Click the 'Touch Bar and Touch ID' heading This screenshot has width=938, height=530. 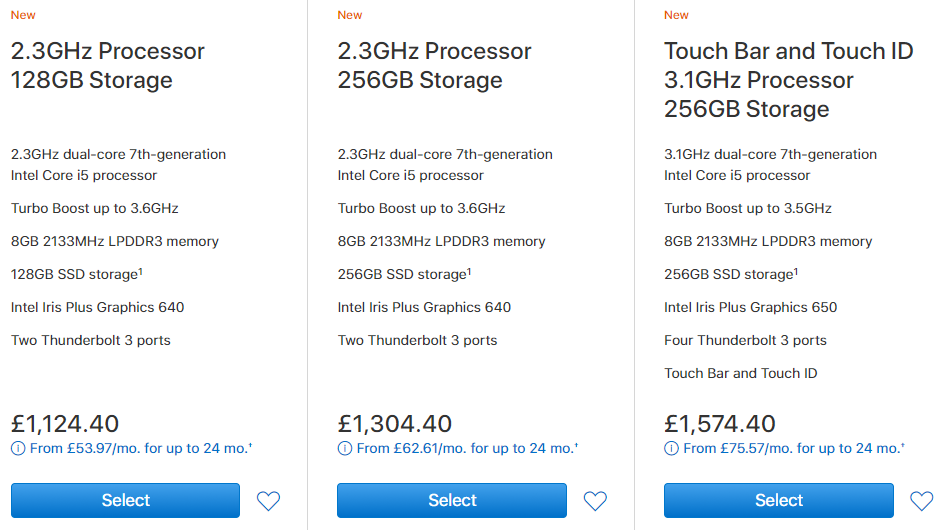pos(788,52)
